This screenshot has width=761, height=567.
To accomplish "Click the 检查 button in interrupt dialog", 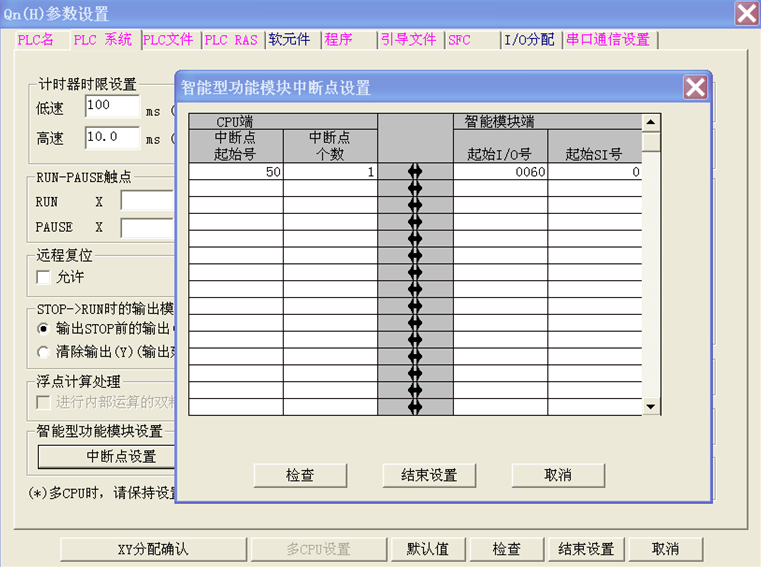I will 300,475.
